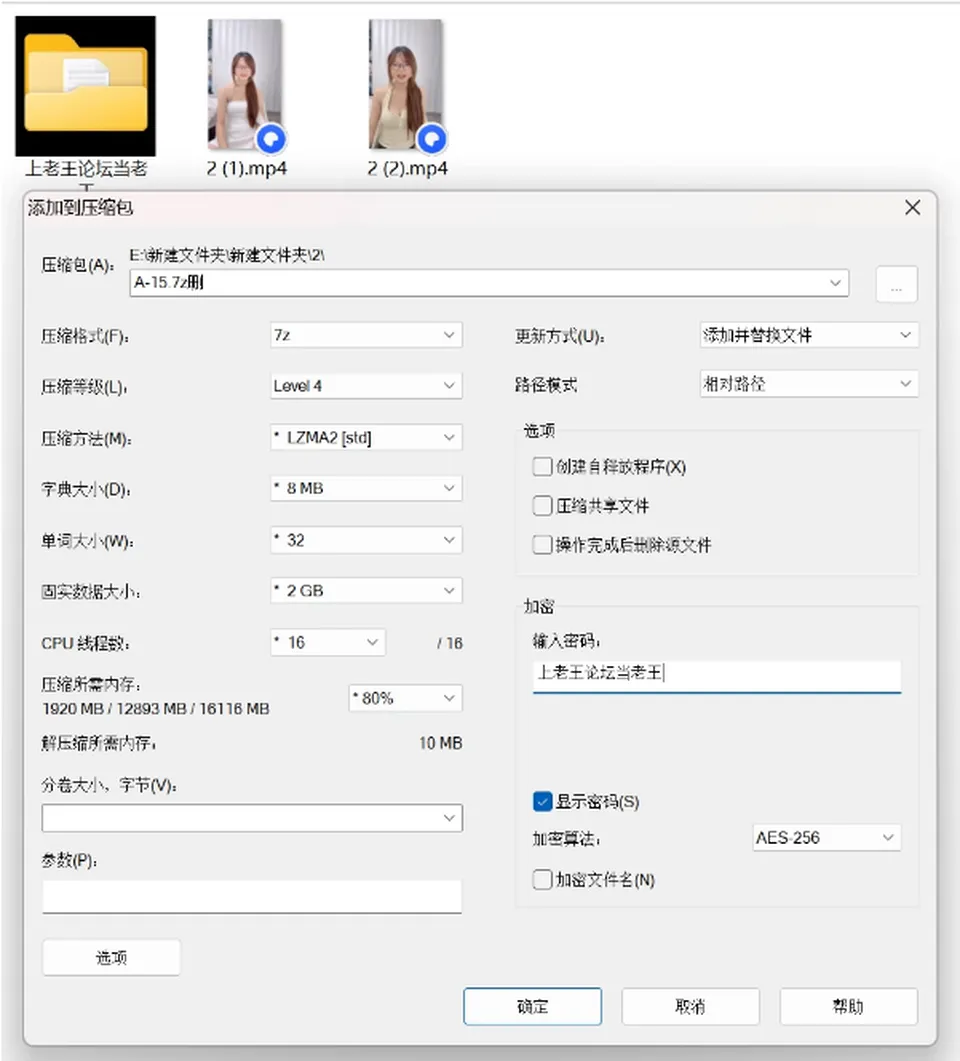The height and width of the screenshot is (1061, 960).
Task: Open the 更新方式 dropdown
Action: [x=809, y=335]
